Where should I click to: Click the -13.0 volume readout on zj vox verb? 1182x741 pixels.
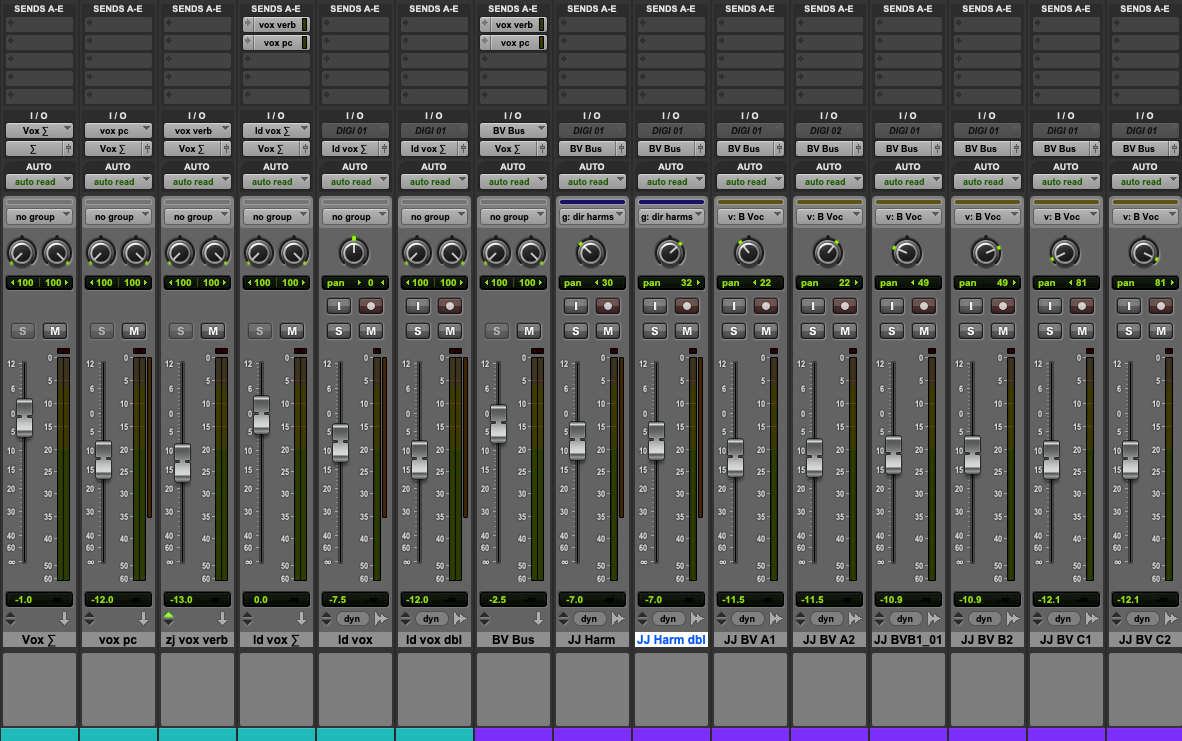197,600
